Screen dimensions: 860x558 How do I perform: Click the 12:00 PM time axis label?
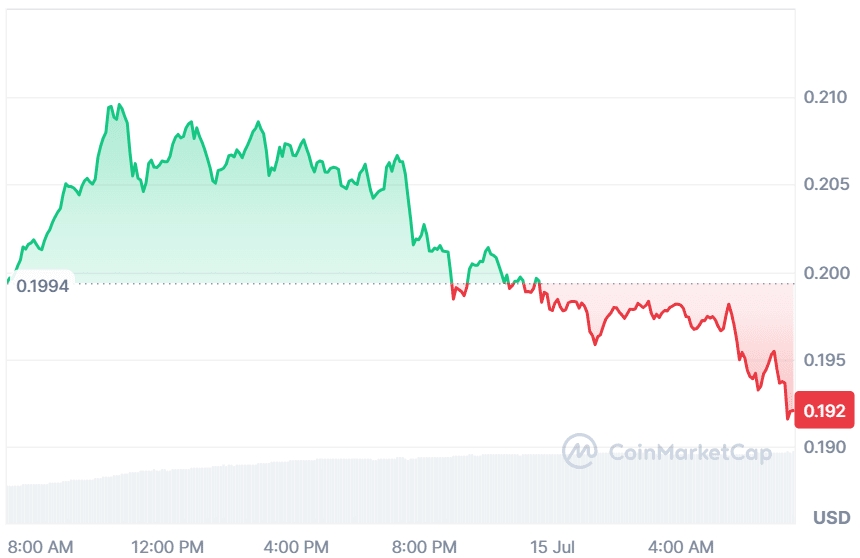tap(168, 547)
